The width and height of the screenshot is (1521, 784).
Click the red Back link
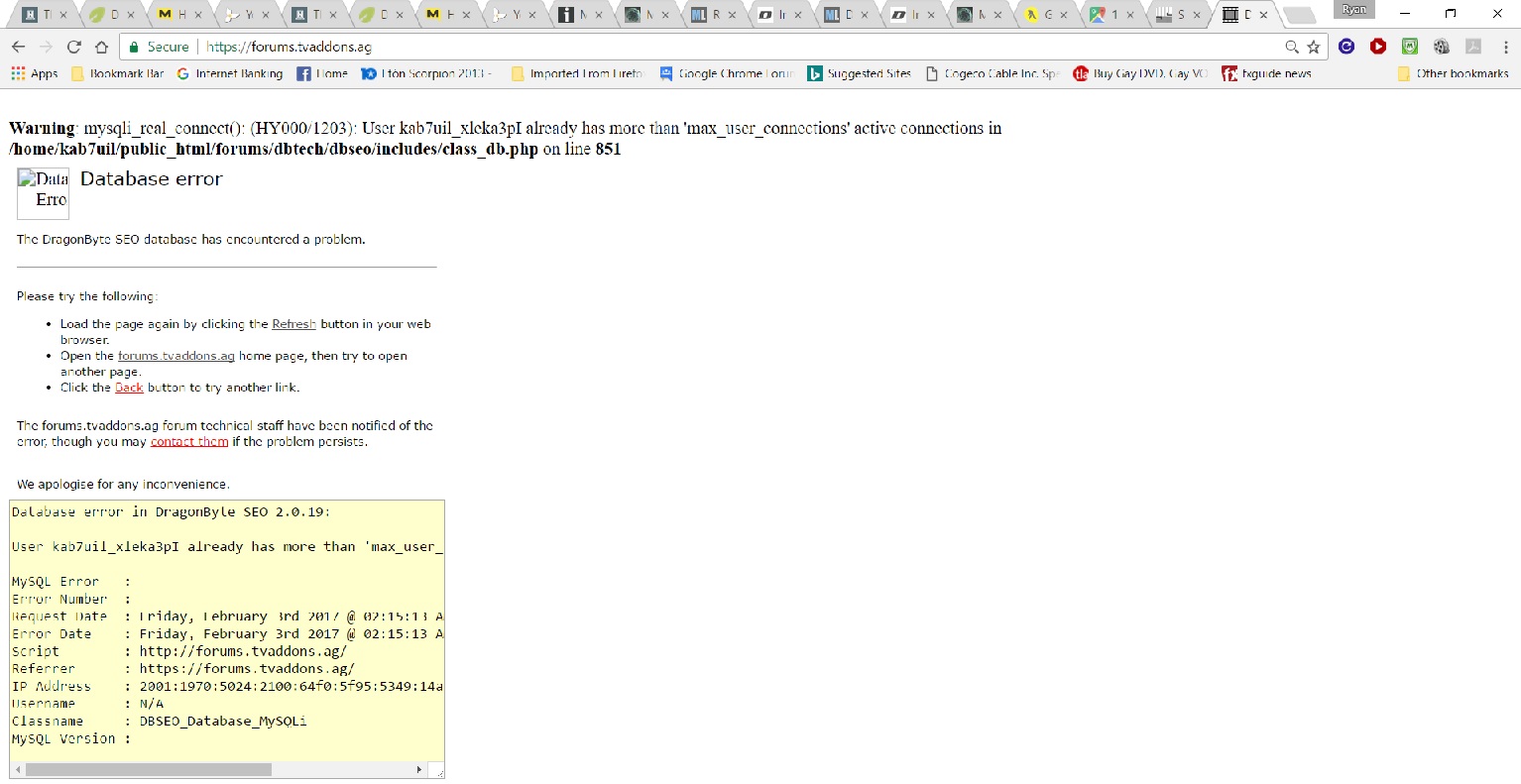pos(129,388)
